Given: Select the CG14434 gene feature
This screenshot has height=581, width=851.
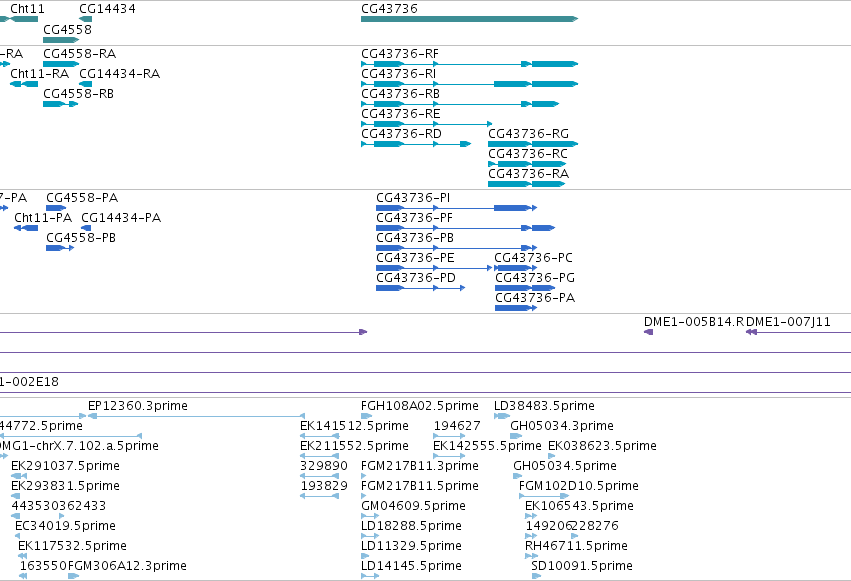Looking at the screenshot, I should [86, 19].
